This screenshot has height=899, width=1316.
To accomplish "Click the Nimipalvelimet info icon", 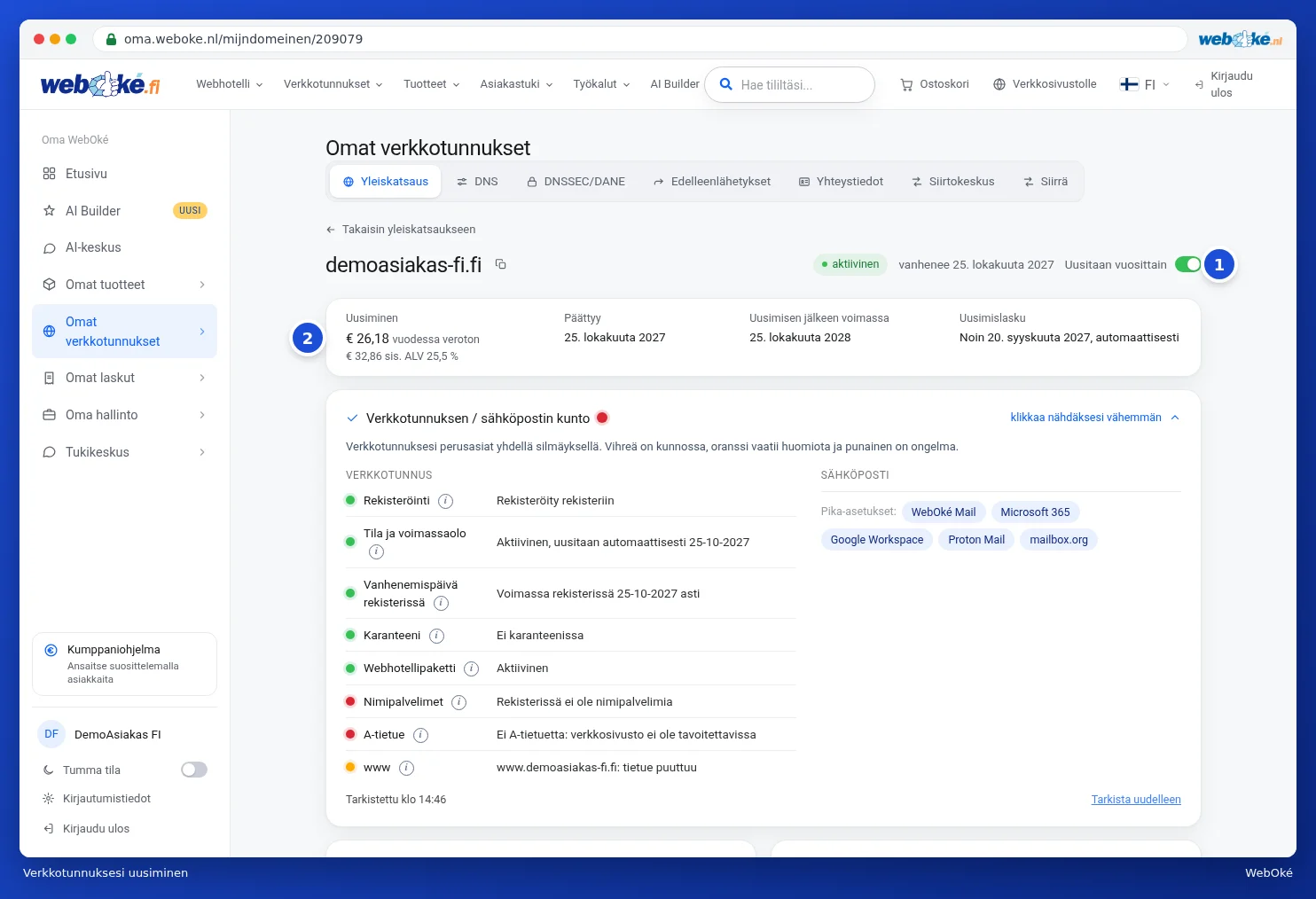I will (x=458, y=702).
